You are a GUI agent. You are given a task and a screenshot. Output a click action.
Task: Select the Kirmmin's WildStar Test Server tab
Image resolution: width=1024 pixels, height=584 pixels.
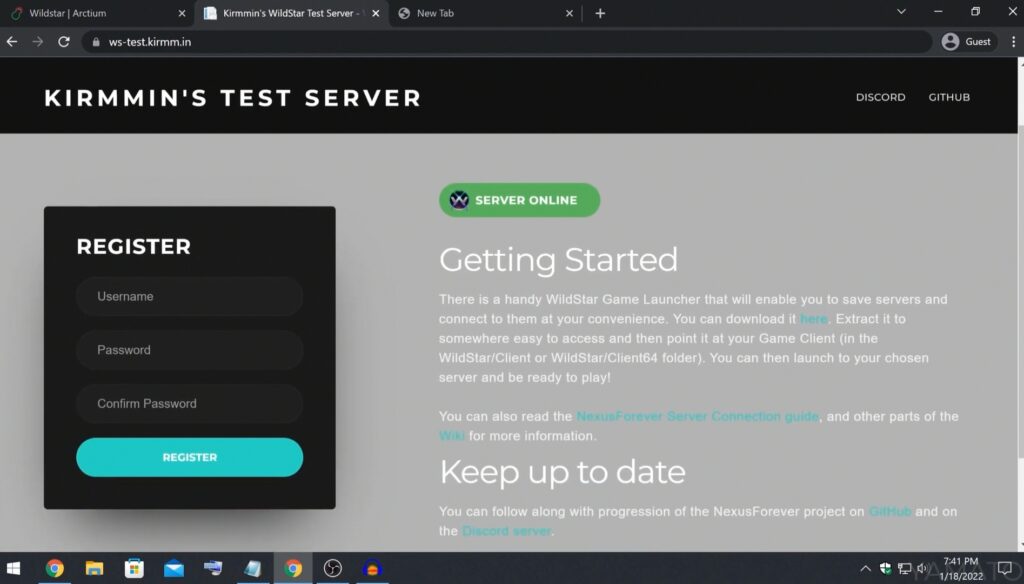292,13
